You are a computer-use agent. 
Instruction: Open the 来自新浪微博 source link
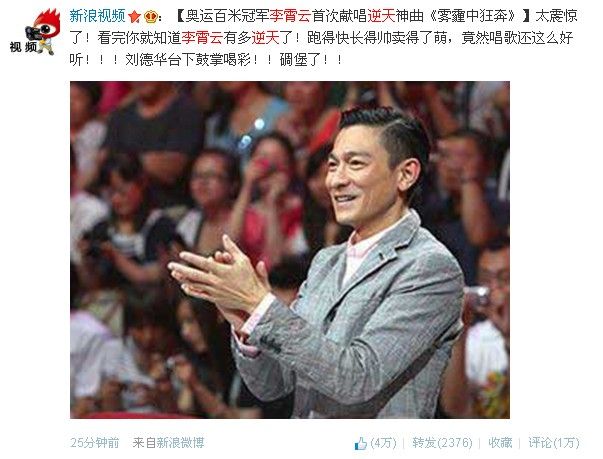[168, 443]
